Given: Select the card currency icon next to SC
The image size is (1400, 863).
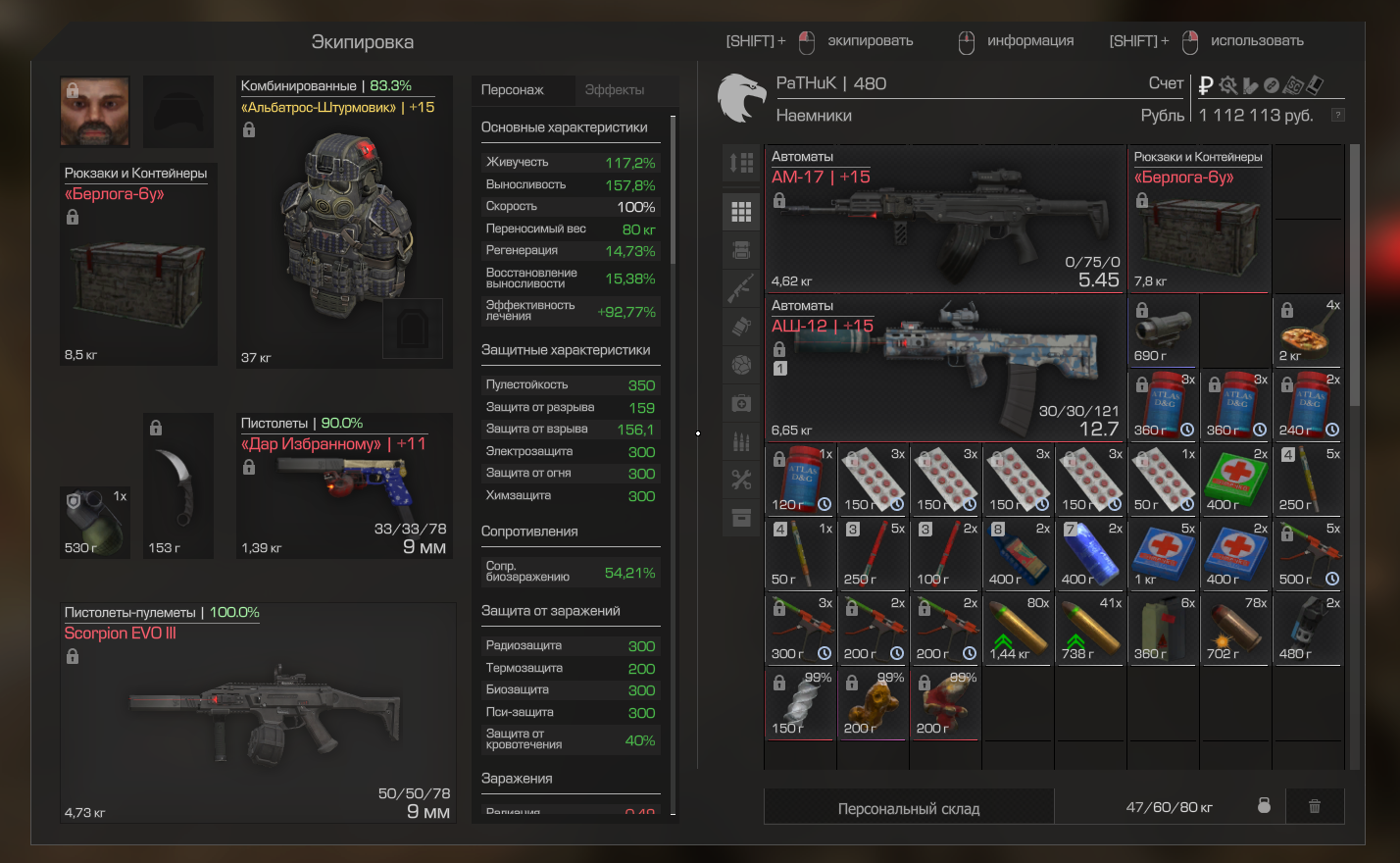Looking at the screenshot, I should point(1315,85).
